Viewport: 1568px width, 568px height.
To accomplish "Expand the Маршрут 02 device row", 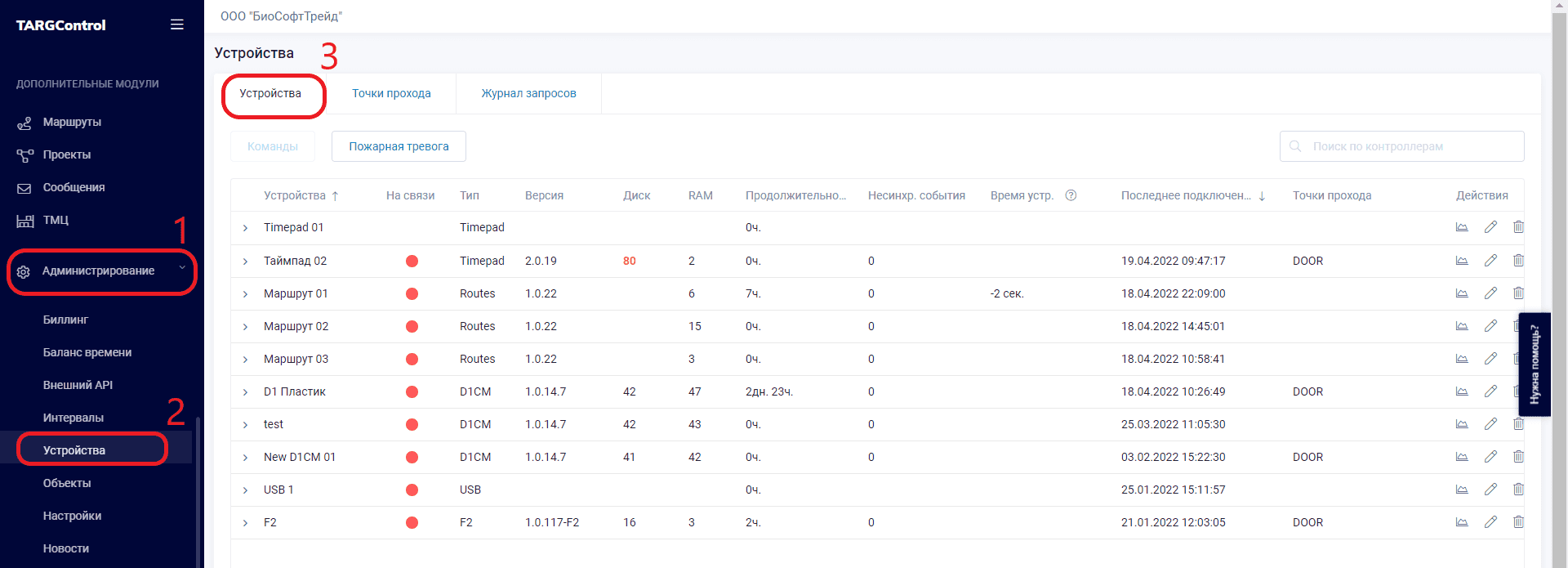I will pyautogui.click(x=245, y=327).
